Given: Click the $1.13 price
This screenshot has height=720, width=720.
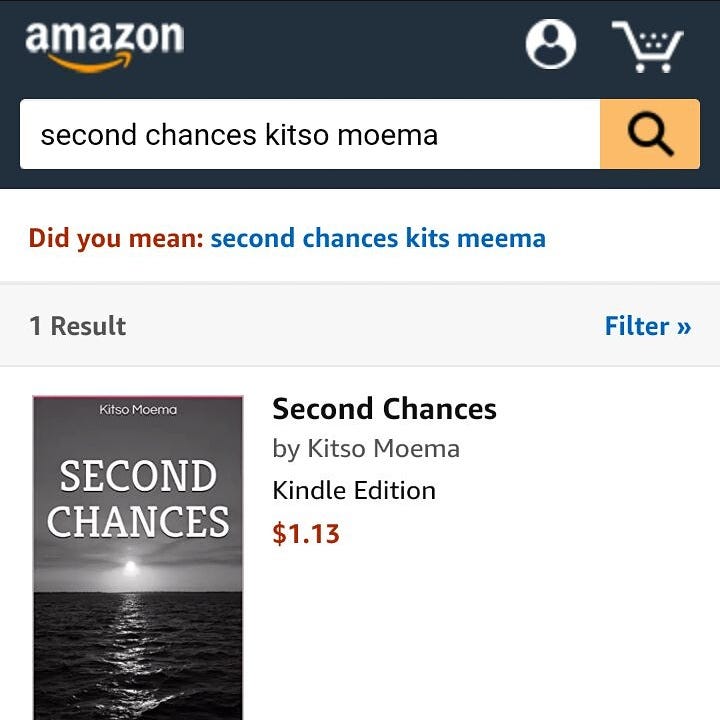Looking at the screenshot, I should [306, 534].
